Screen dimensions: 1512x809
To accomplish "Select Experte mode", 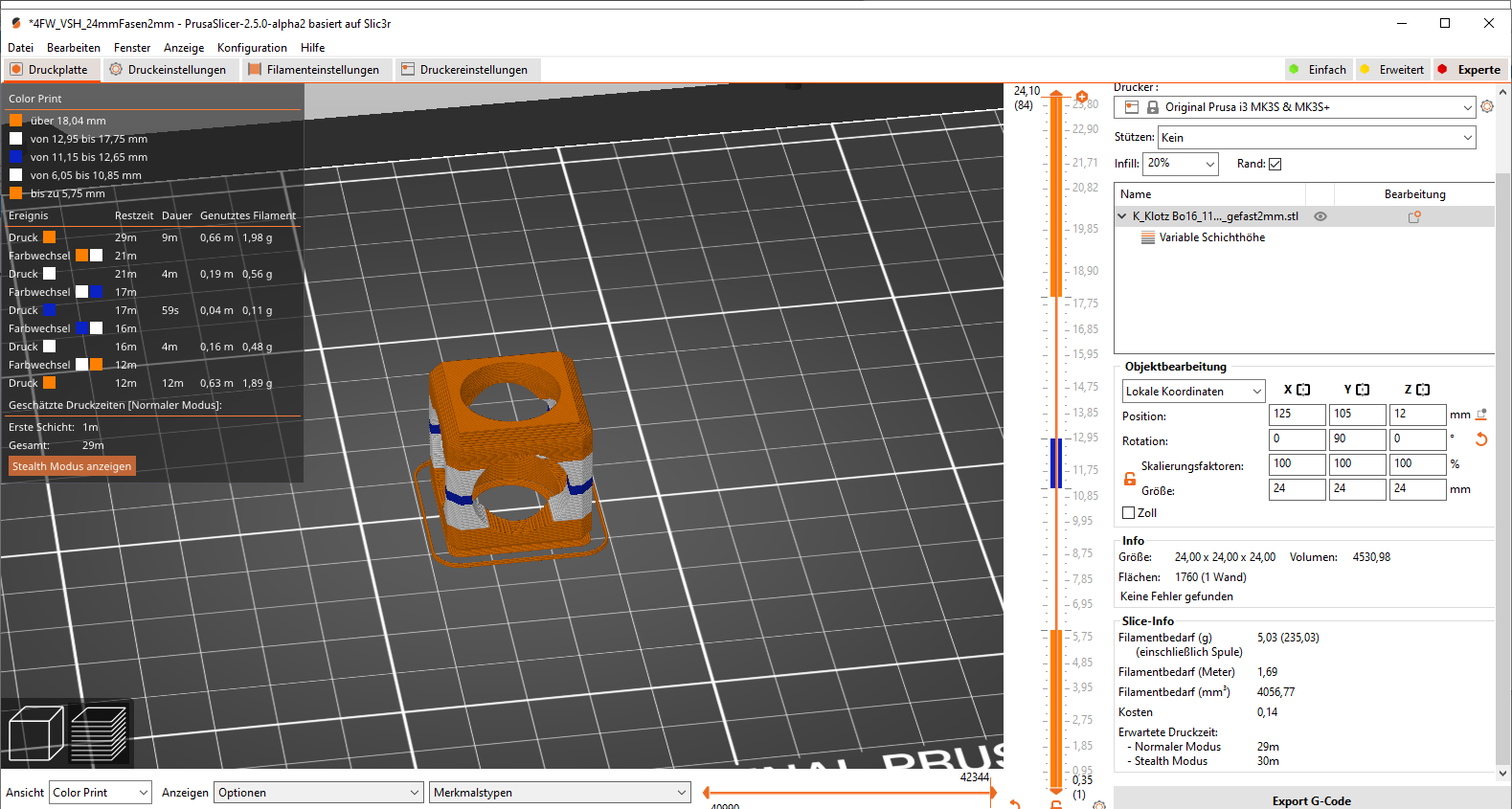I will [x=1469, y=70].
